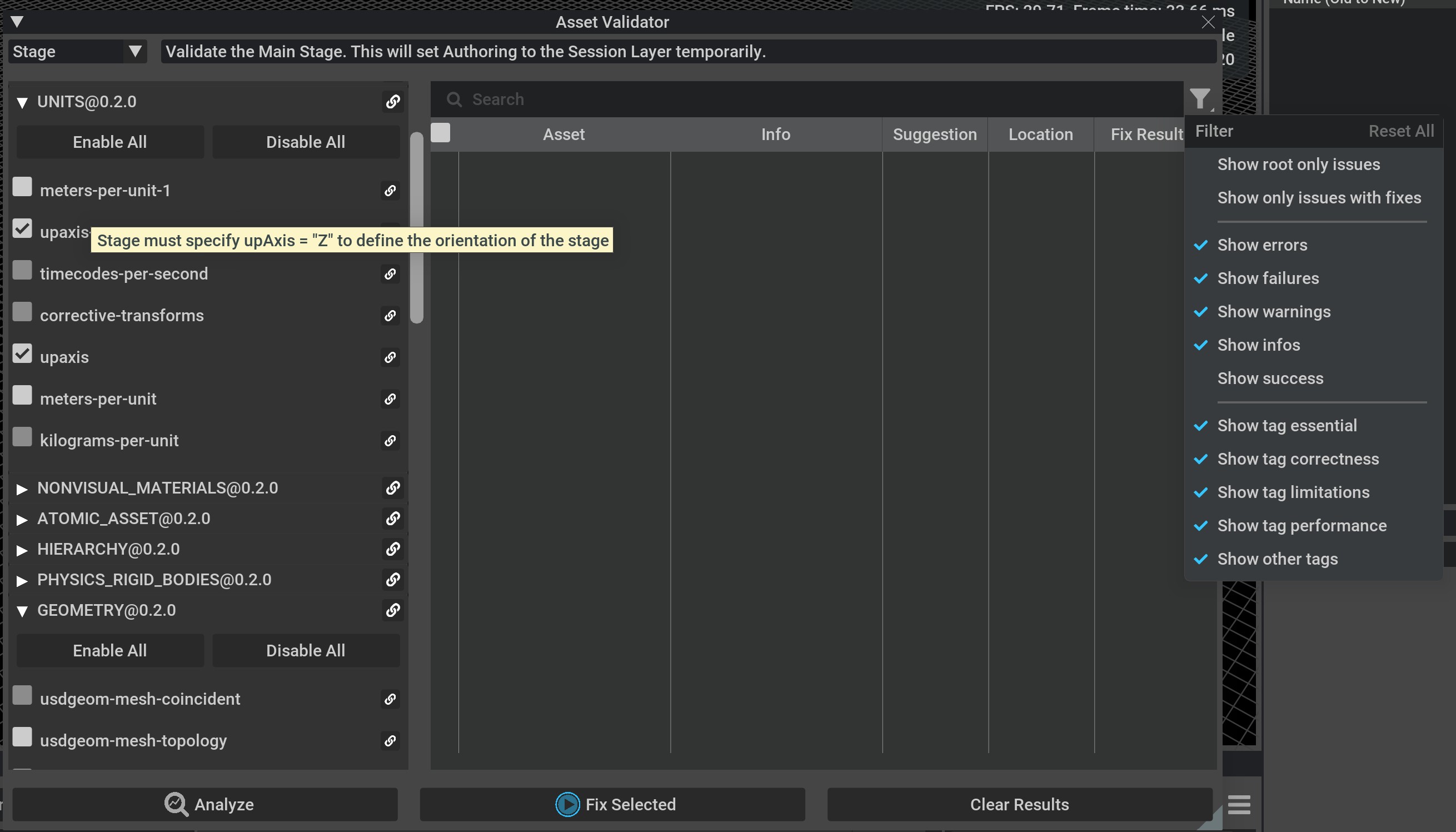Open link icon for kilograms-per-unit rule

pyautogui.click(x=390, y=441)
